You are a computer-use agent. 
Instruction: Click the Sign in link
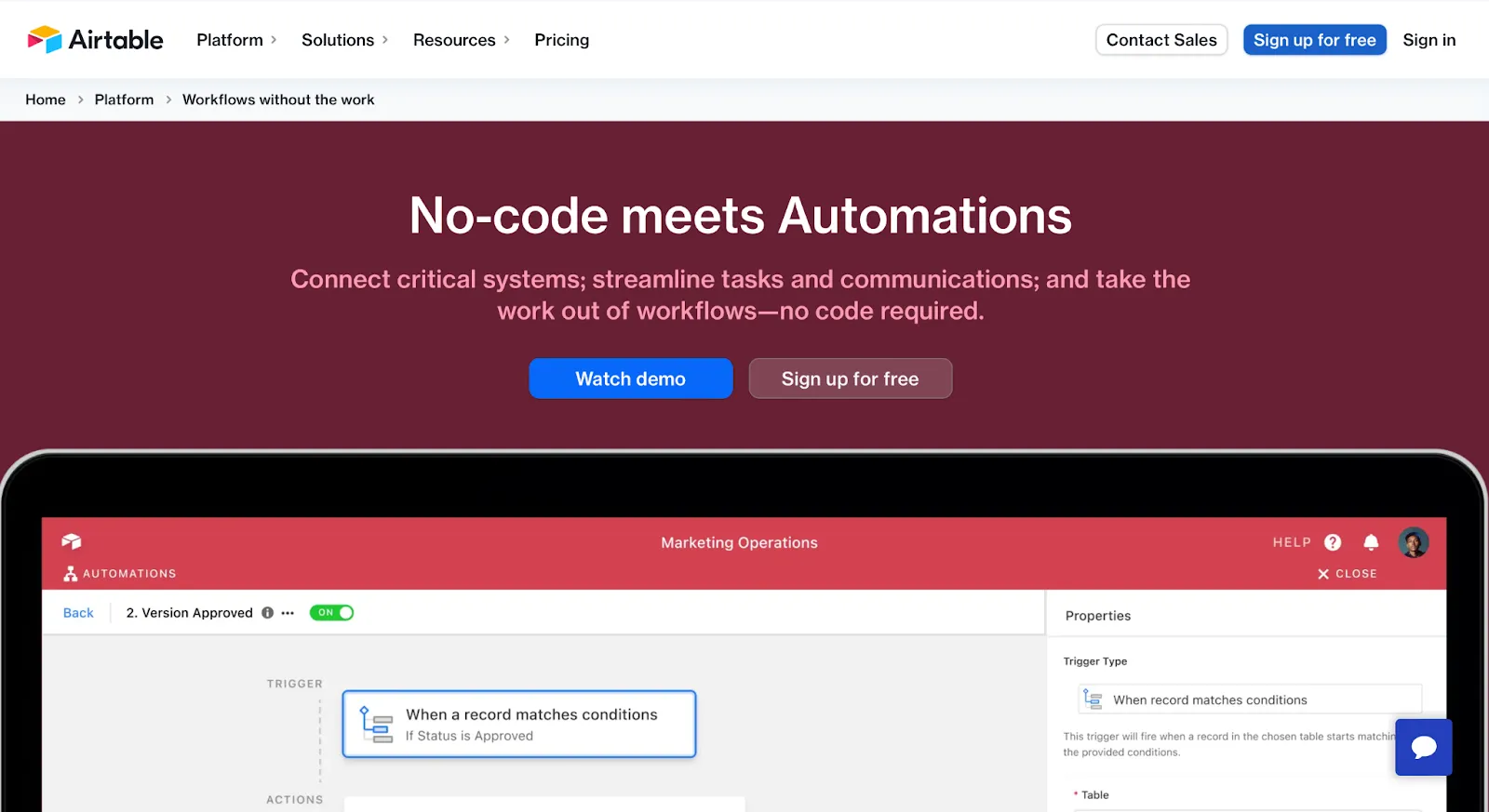[x=1429, y=40]
